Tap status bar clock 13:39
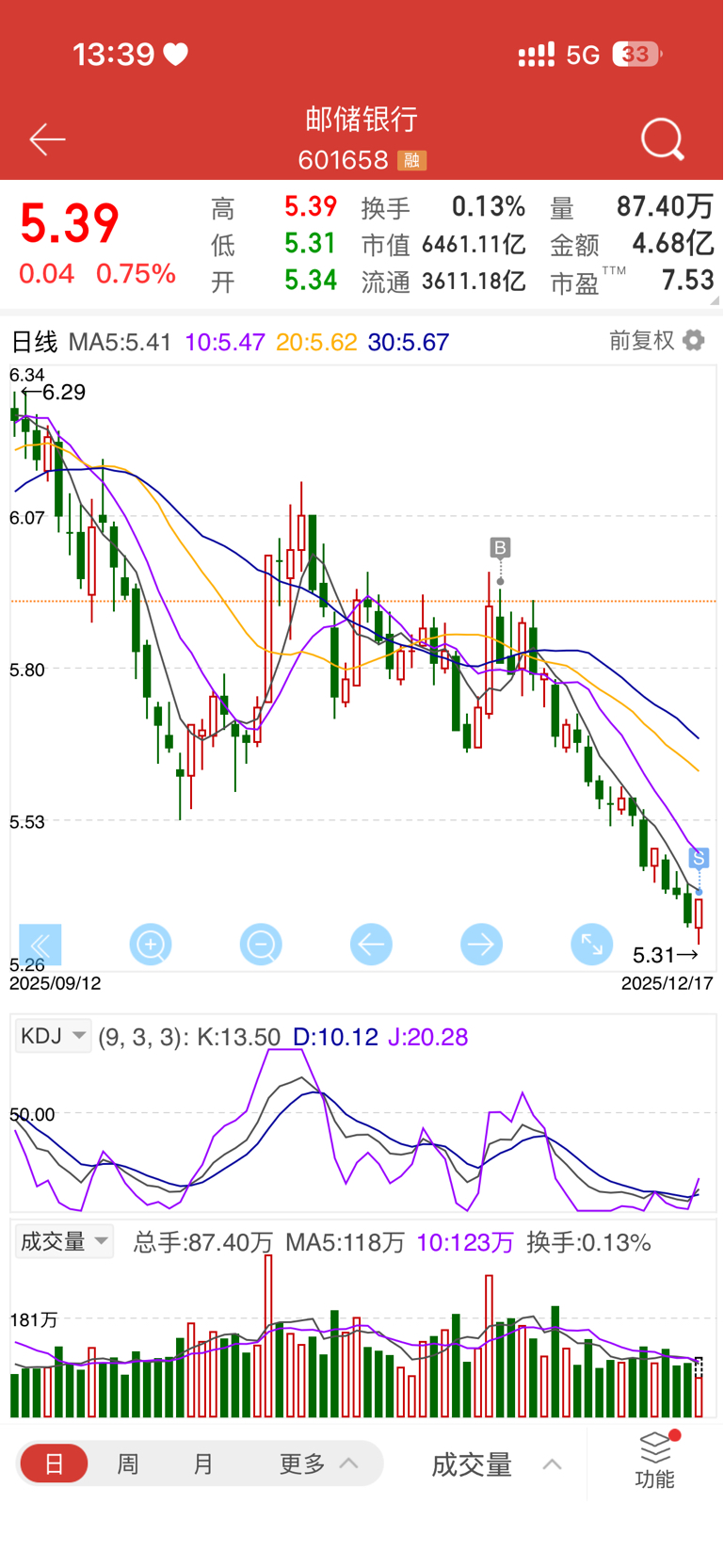 114,55
